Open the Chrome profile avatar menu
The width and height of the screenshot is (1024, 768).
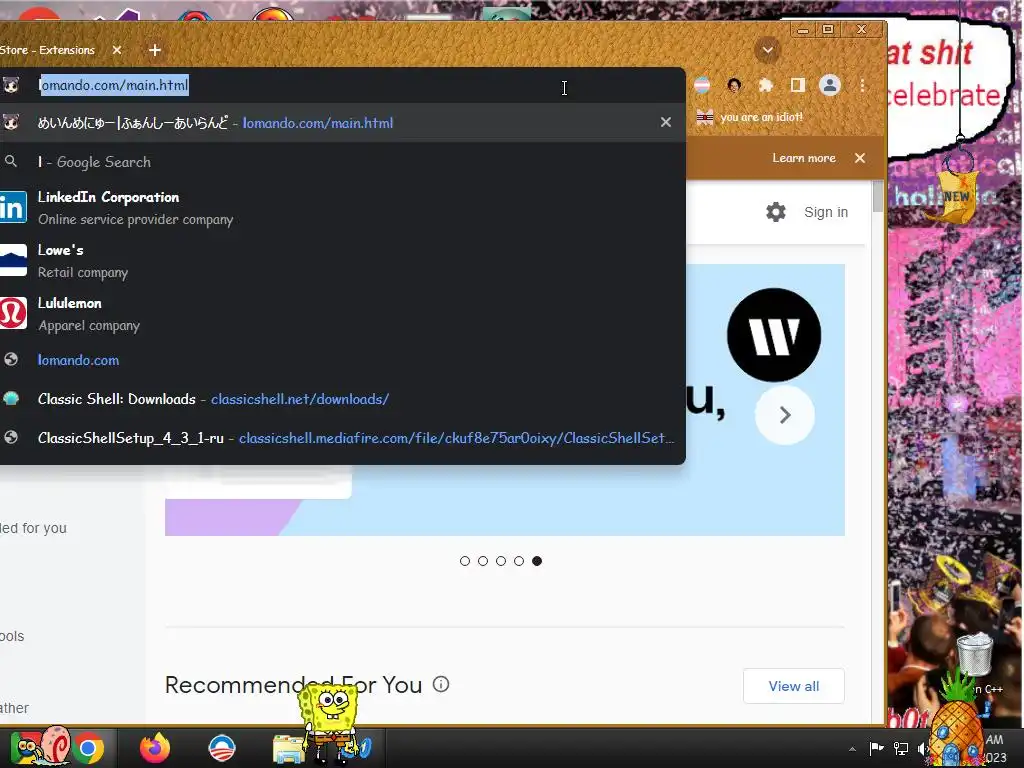coord(830,85)
